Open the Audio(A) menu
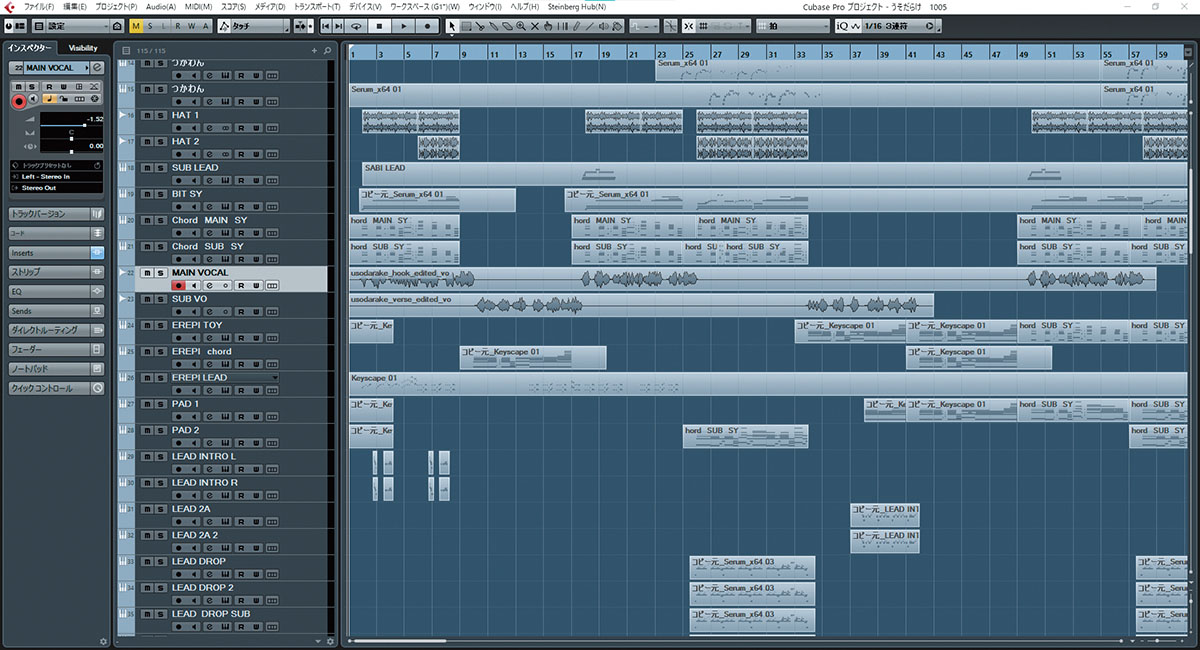Viewport: 1200px width, 650px height. 160,7
